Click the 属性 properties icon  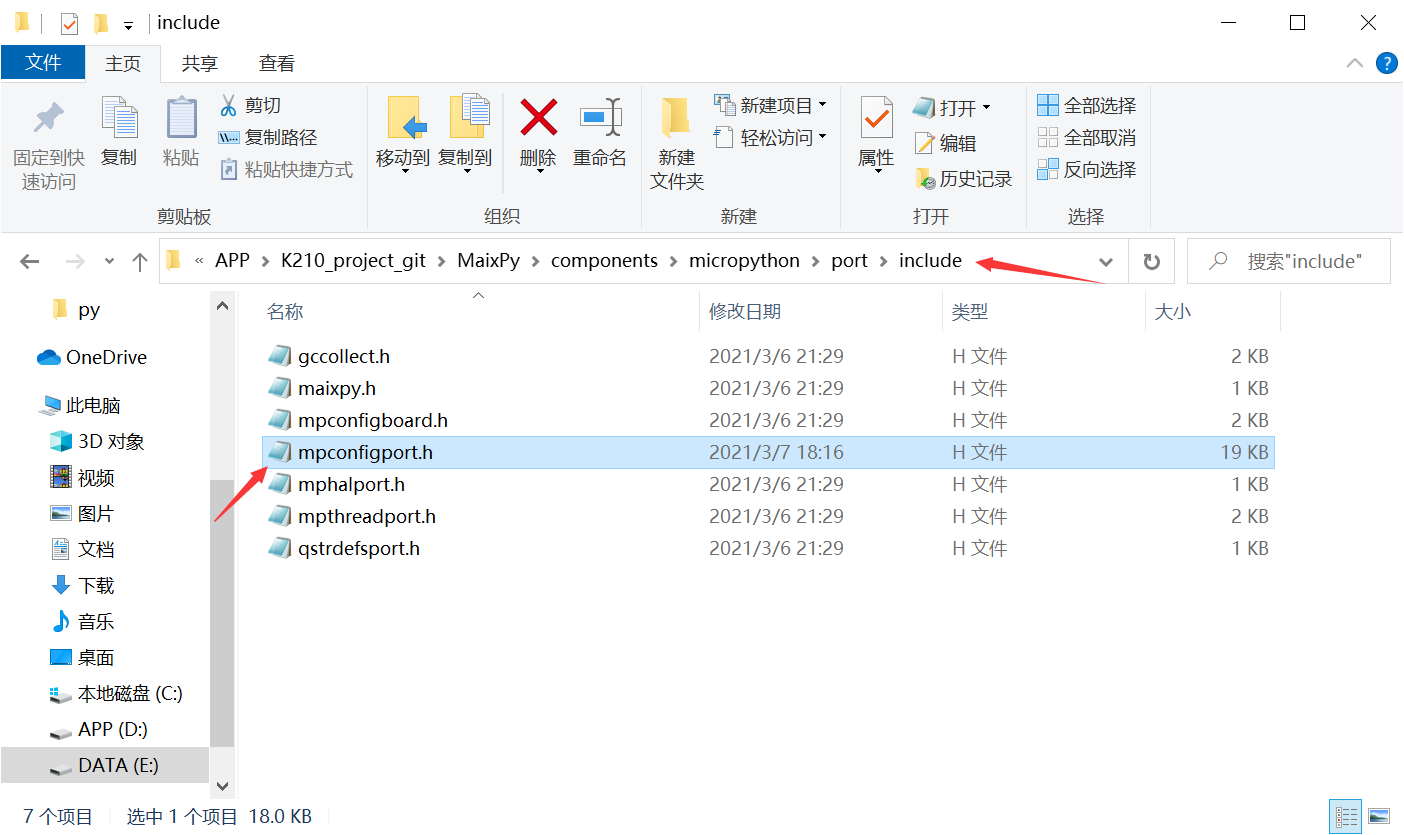point(877,119)
